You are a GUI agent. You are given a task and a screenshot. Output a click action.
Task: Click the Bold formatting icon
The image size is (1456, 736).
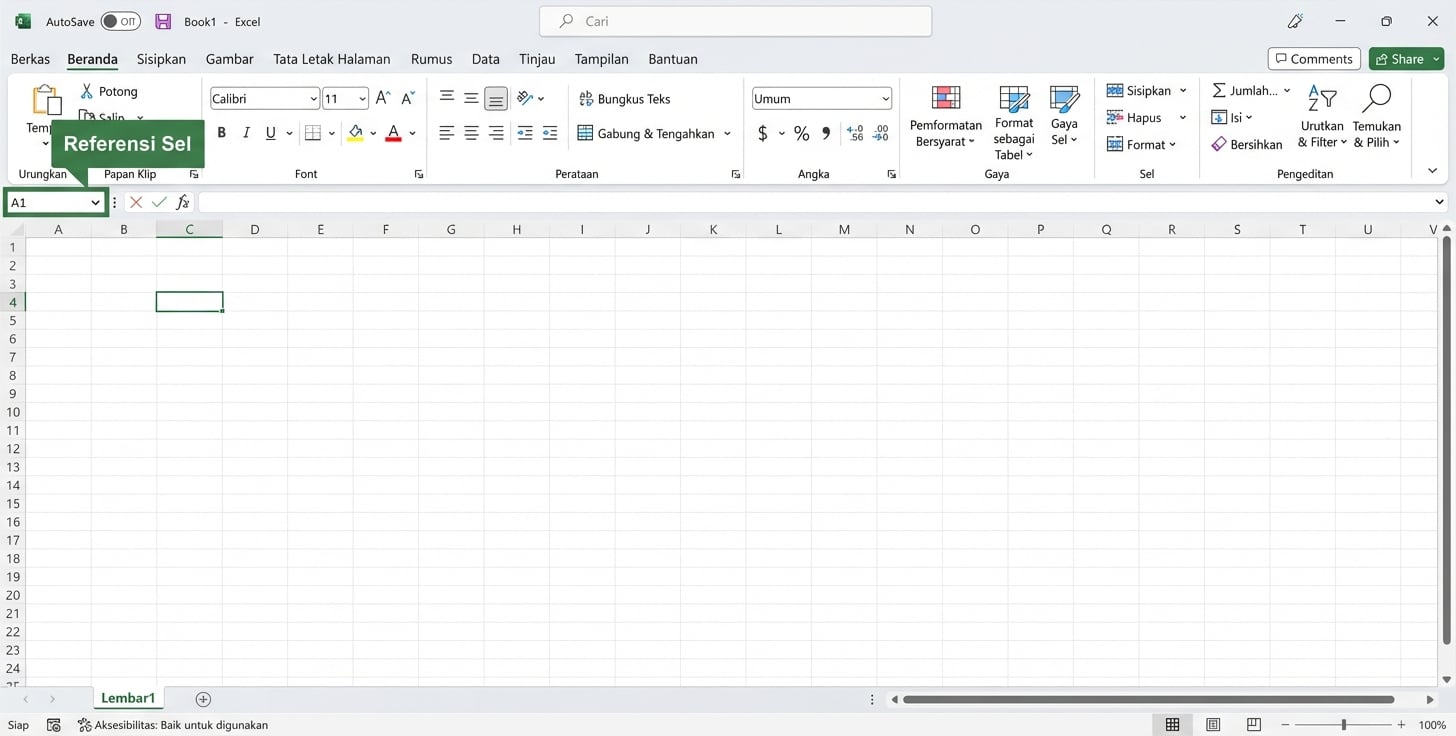coord(221,133)
